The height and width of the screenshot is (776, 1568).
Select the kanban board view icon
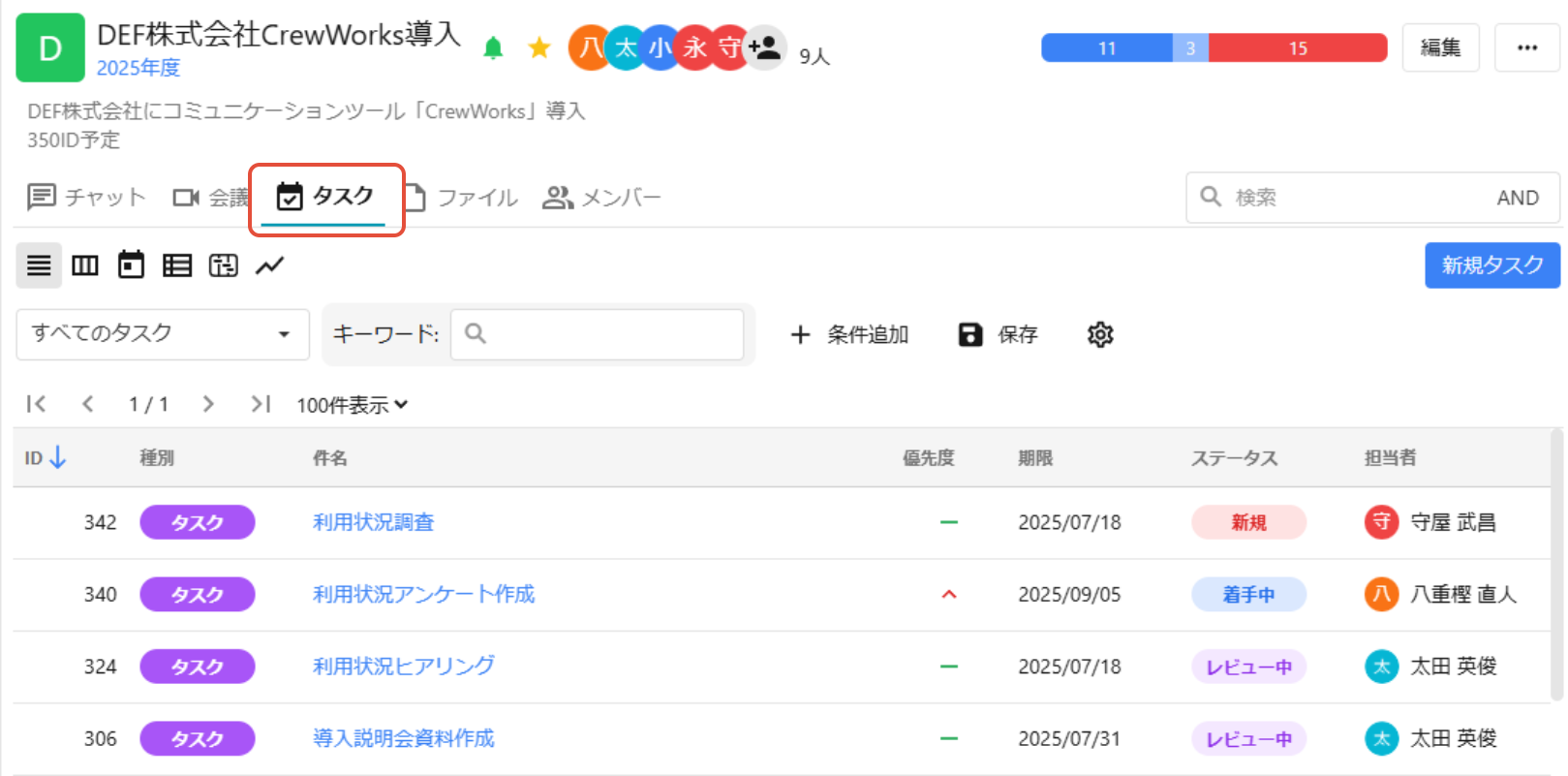point(85,265)
